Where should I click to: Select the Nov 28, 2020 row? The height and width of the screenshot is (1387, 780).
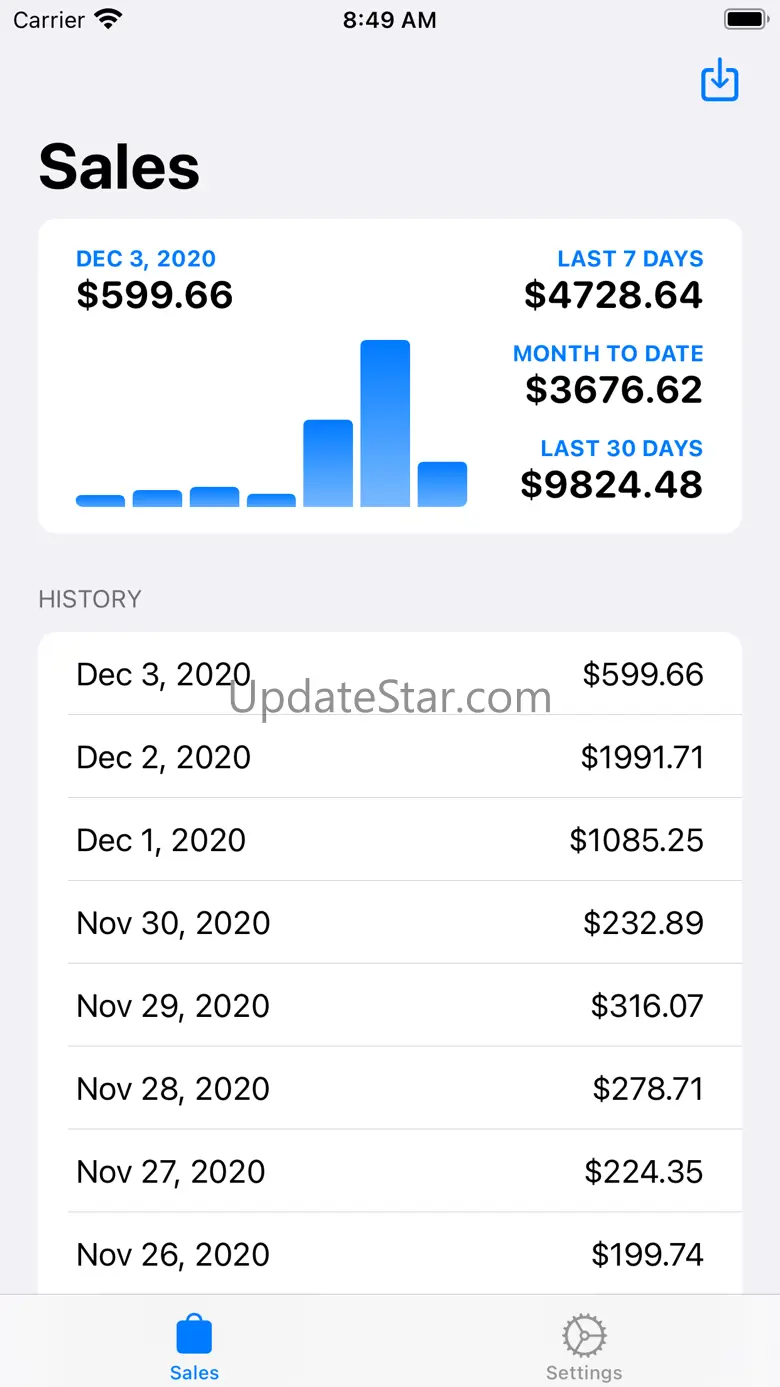coord(390,1089)
